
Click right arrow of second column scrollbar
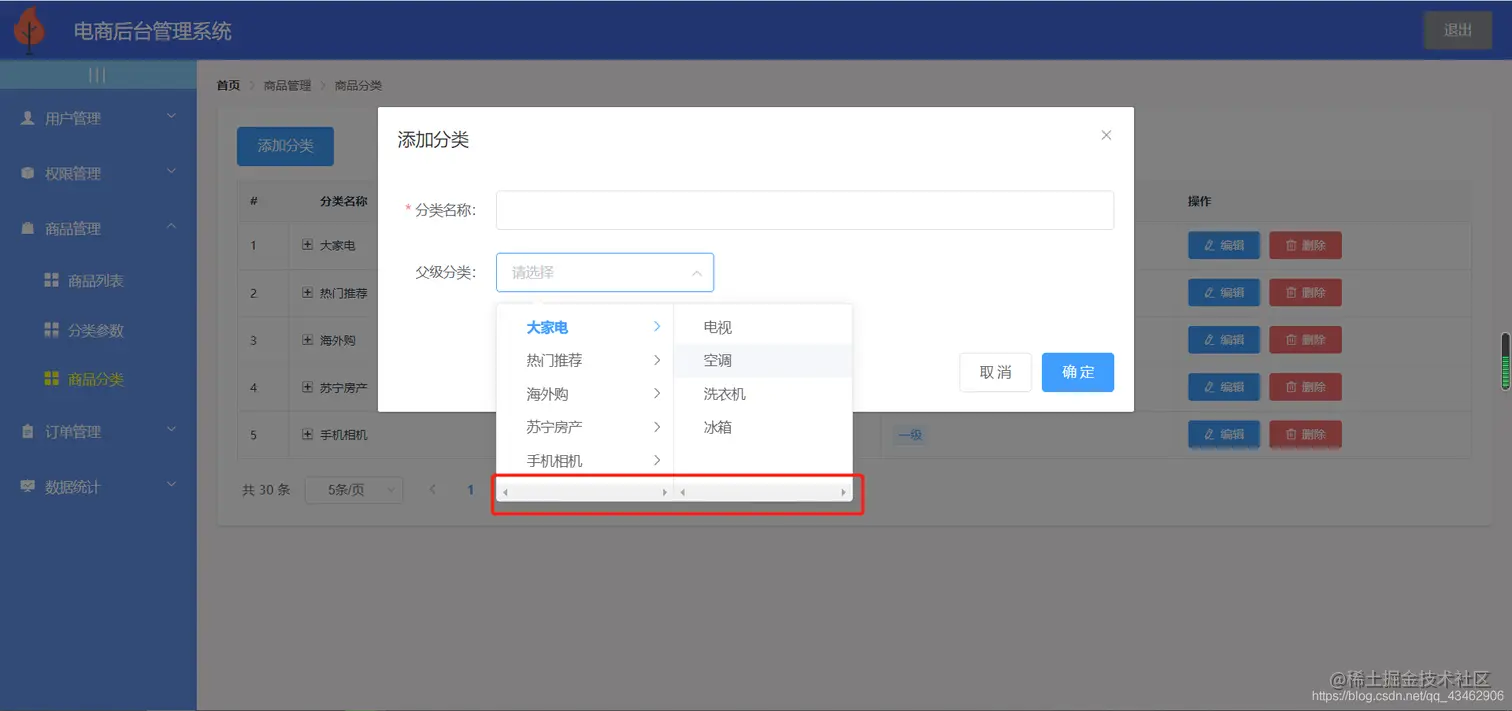coord(844,492)
